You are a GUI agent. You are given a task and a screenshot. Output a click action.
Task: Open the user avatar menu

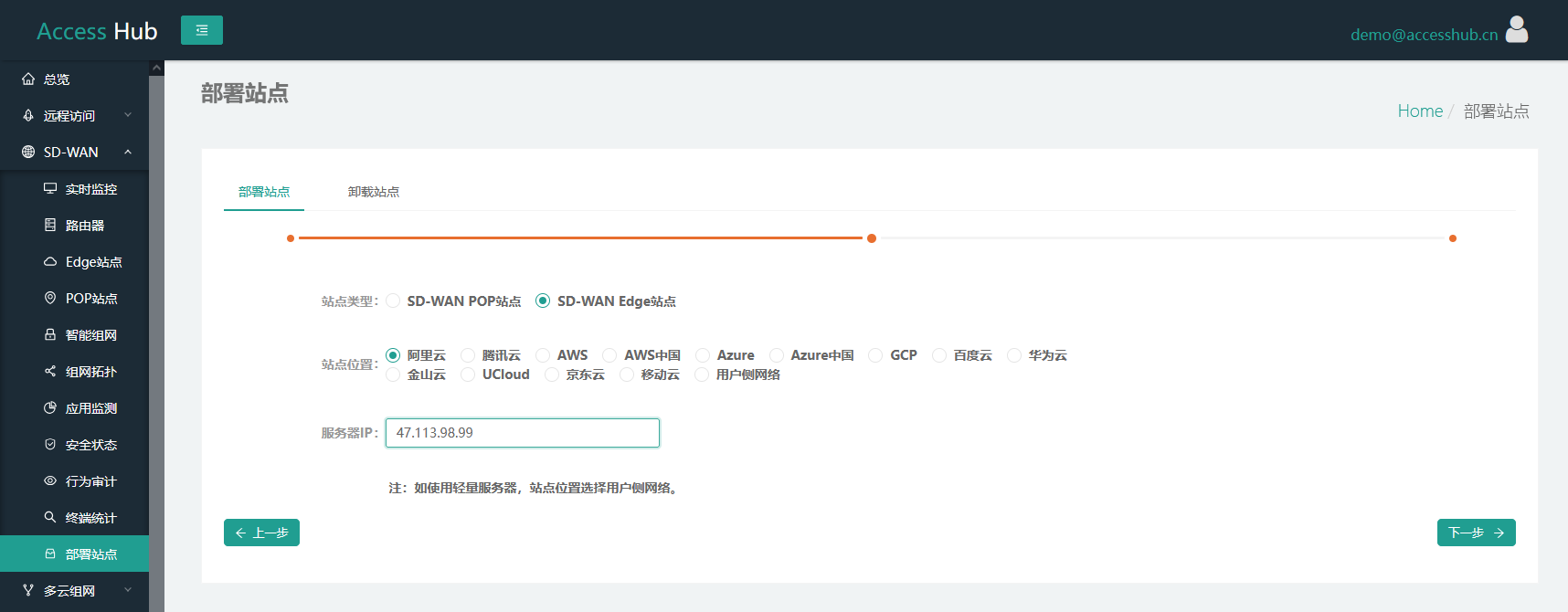(x=1517, y=30)
